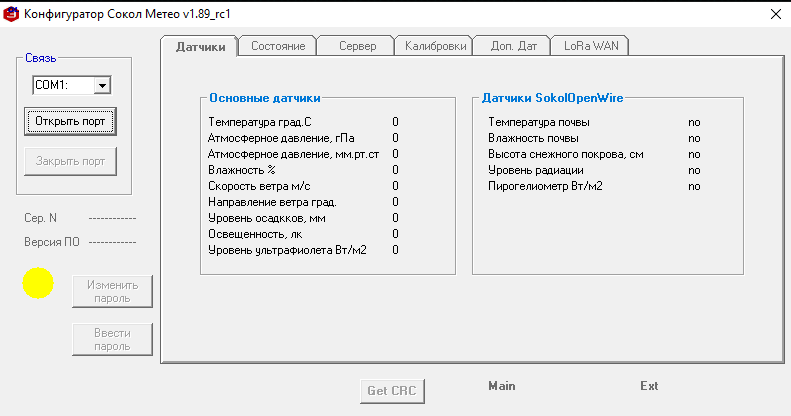Click the Main label at the bottom
Screen dimensions: 791x416
tap(502, 386)
